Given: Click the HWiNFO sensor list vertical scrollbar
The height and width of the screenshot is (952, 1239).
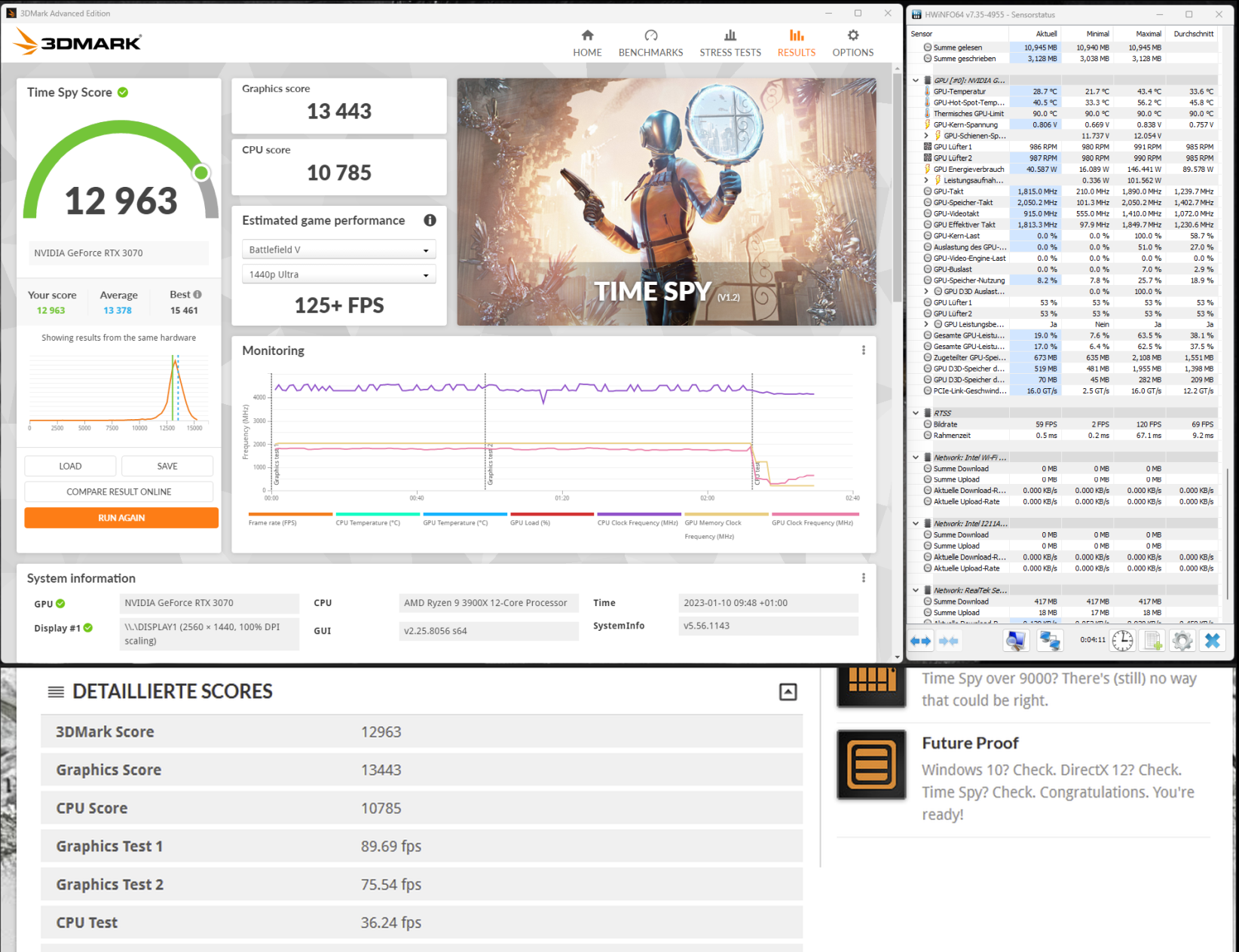Looking at the screenshot, I should [x=1228, y=535].
